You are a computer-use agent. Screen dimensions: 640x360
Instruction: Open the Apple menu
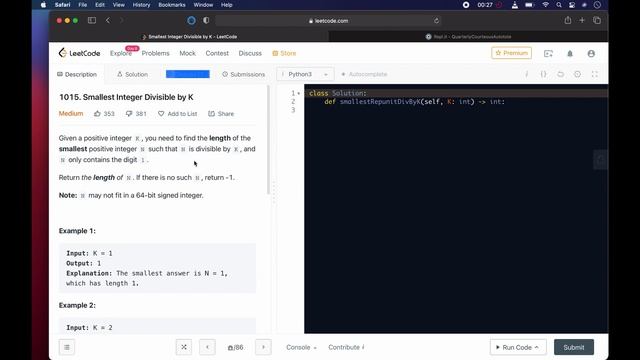click(43, 5)
